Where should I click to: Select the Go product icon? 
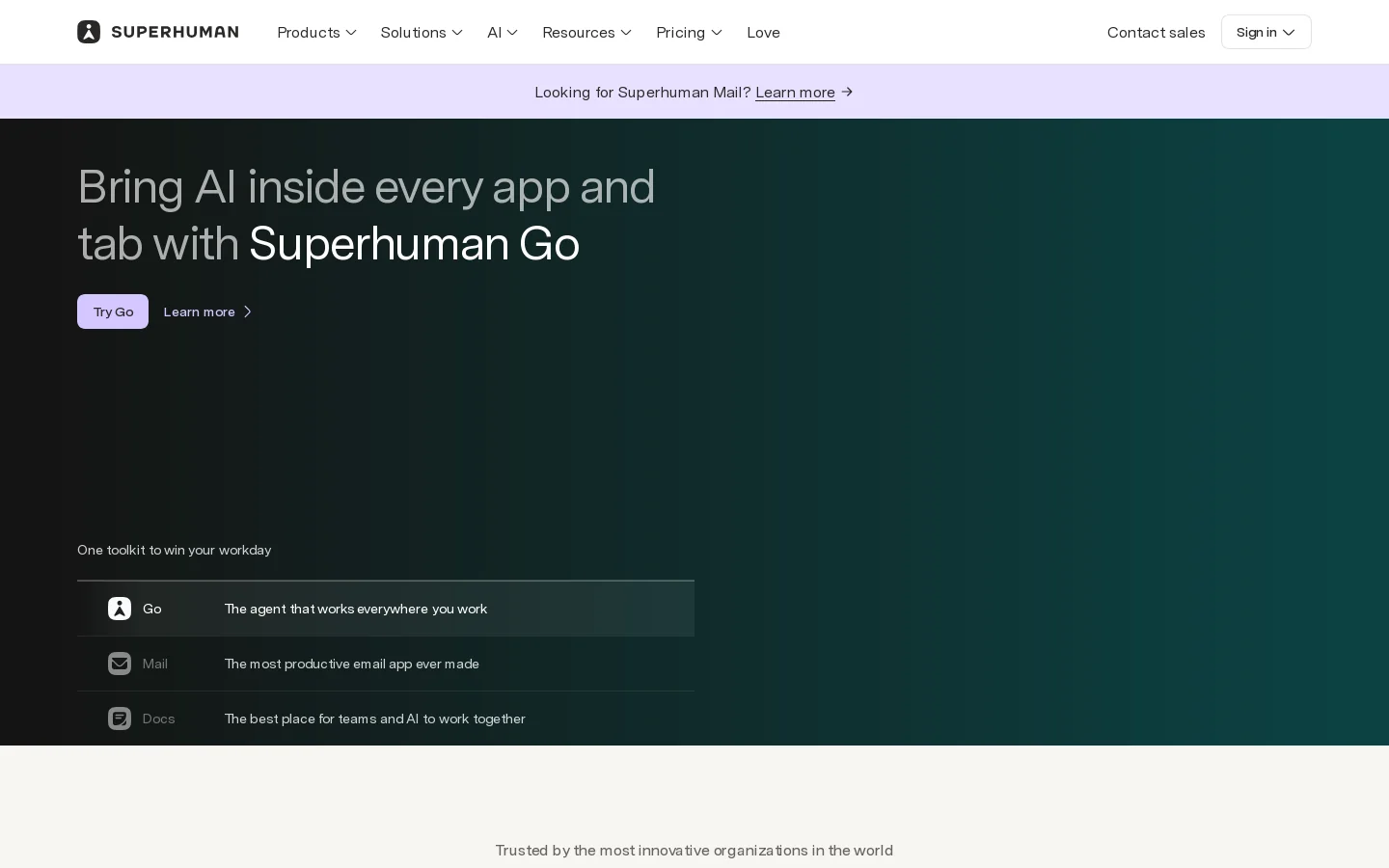(120, 609)
